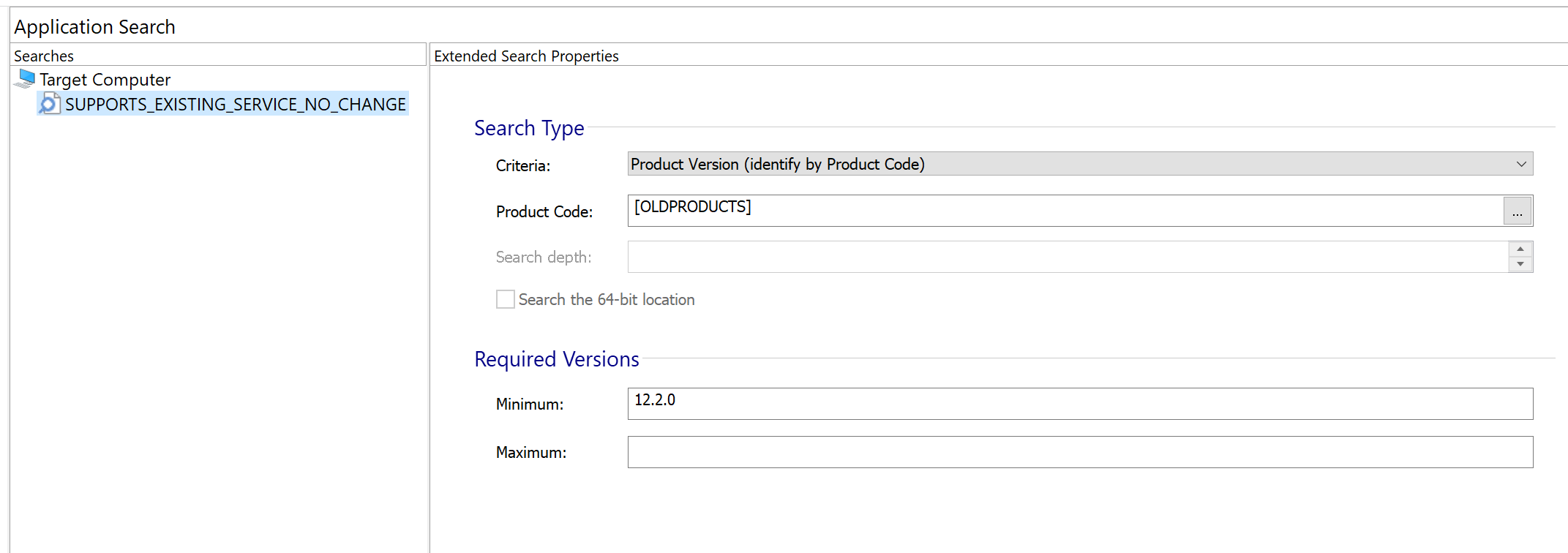Click the Maximum version field
This screenshot has height=553, width=1568.
[x=1080, y=452]
